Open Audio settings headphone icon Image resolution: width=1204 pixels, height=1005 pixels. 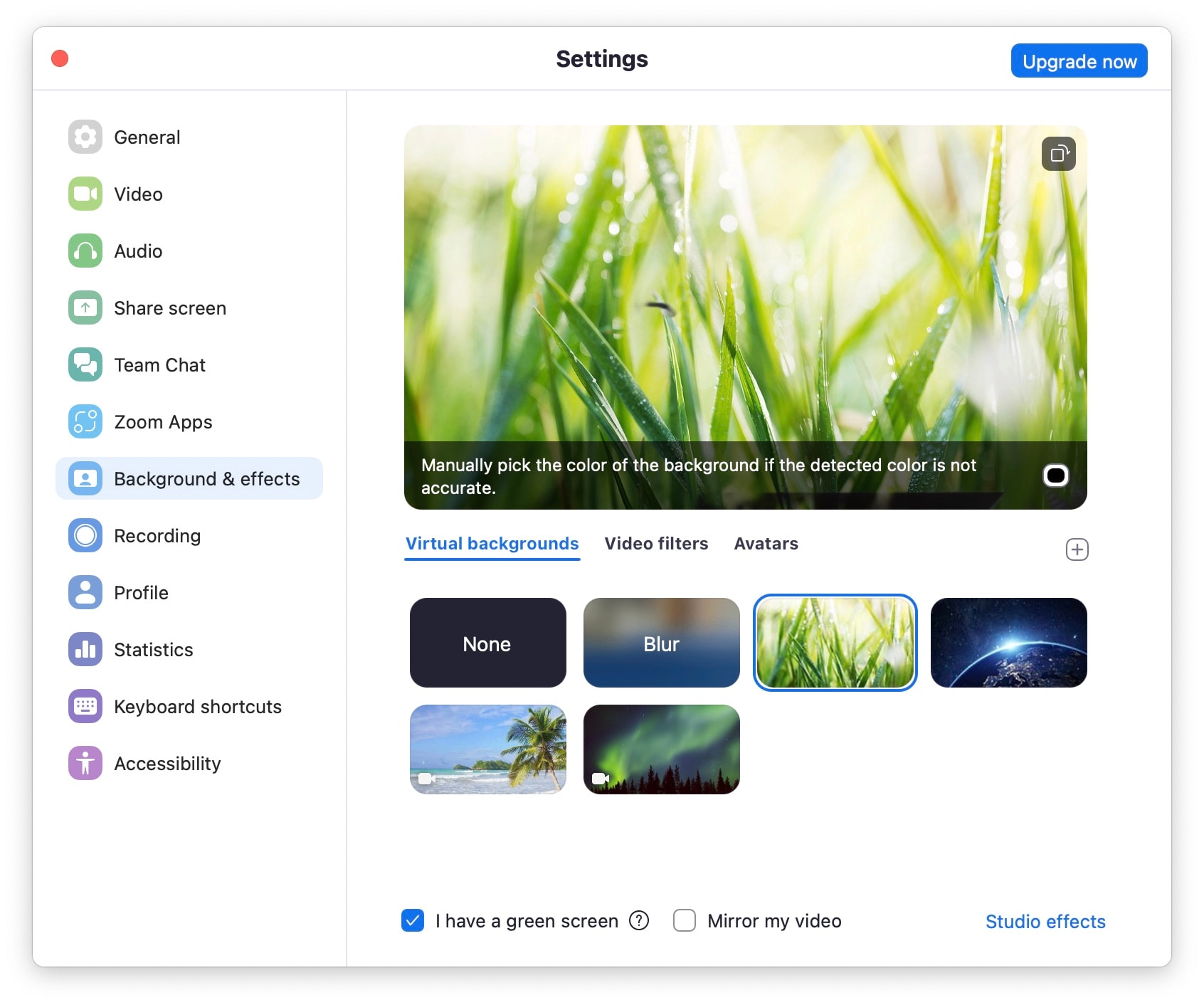85,251
